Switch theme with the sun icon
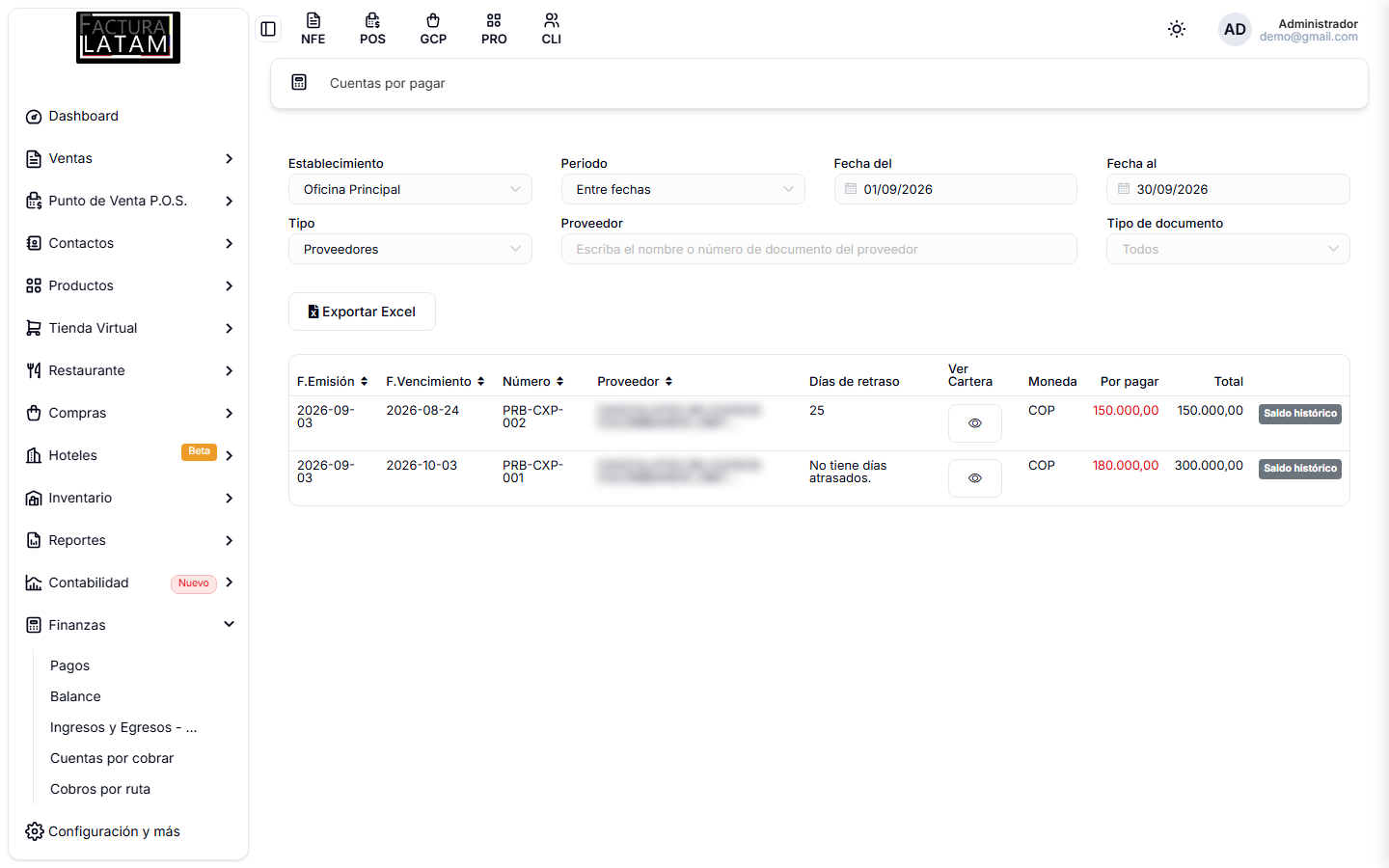The height and width of the screenshot is (868, 1389). 1177,29
